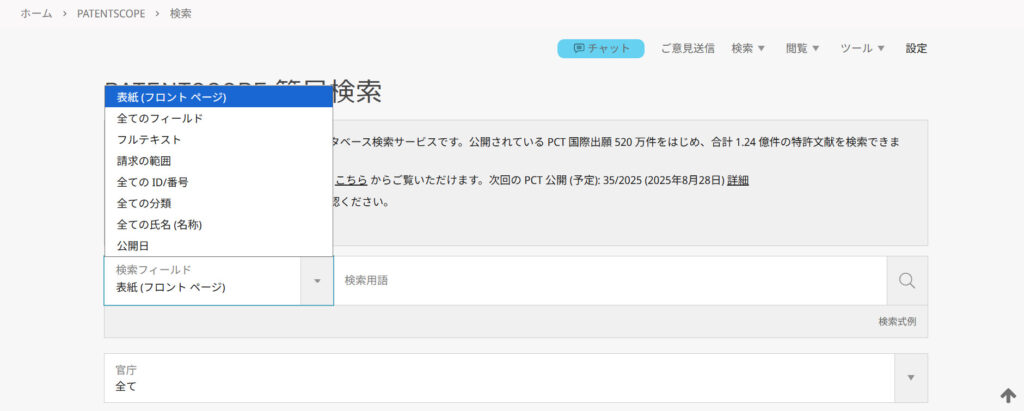Select 公開日 from the field list
Screen dimensions: 1024x411
click(x=133, y=245)
